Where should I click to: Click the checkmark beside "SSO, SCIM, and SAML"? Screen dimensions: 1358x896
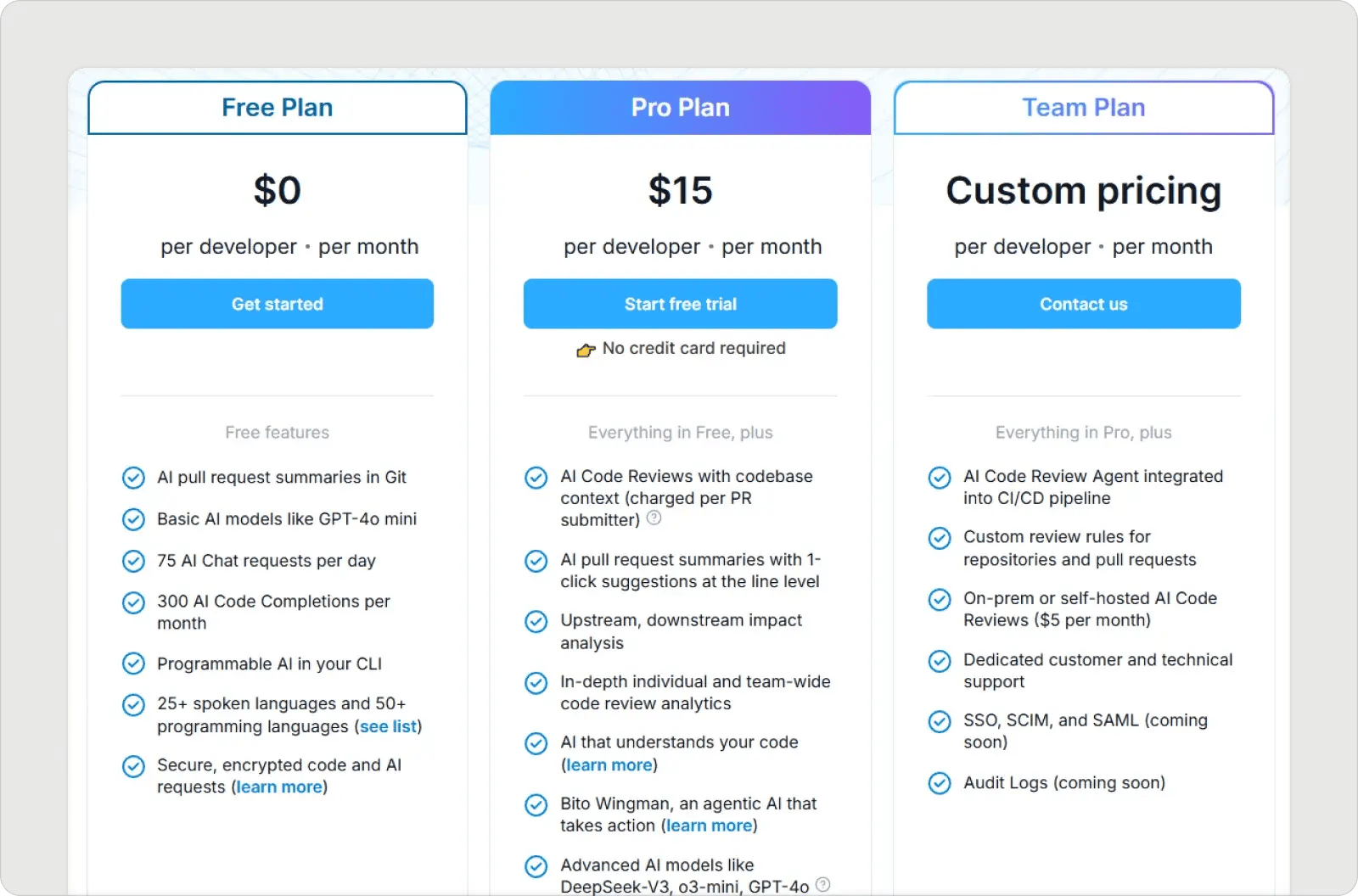click(940, 722)
